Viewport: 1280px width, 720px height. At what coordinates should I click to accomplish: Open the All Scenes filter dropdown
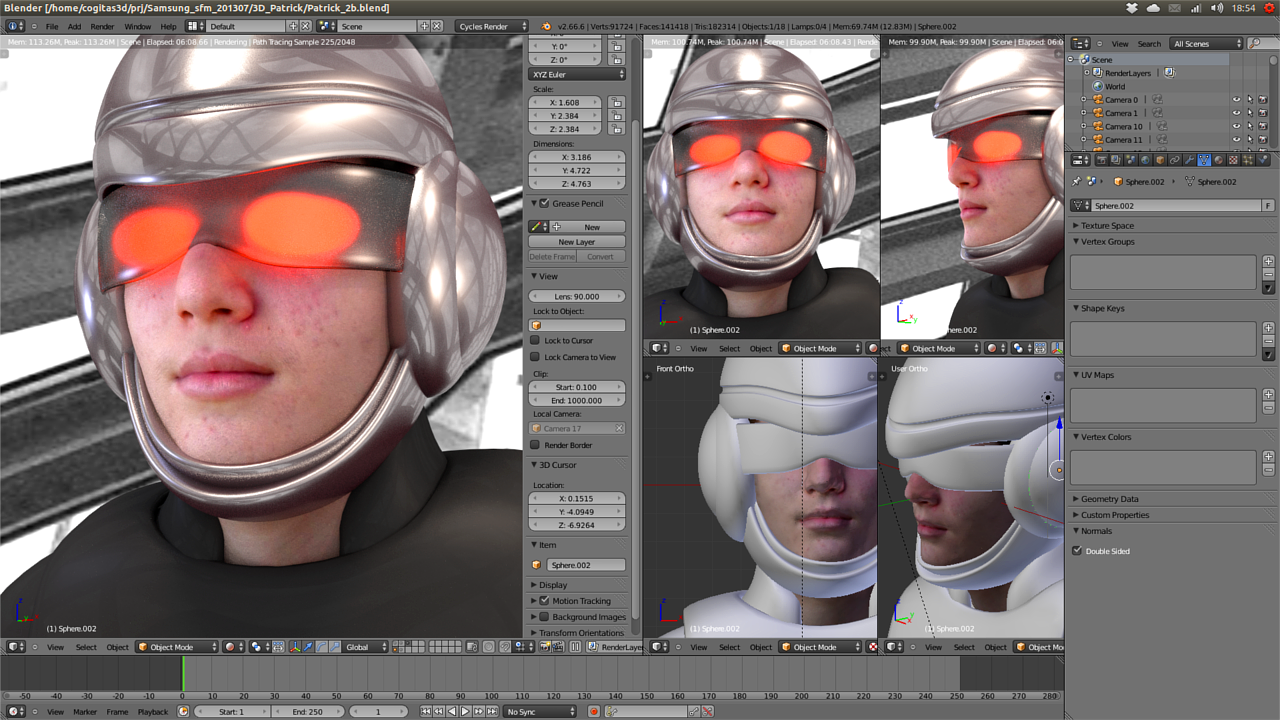(x=1205, y=43)
